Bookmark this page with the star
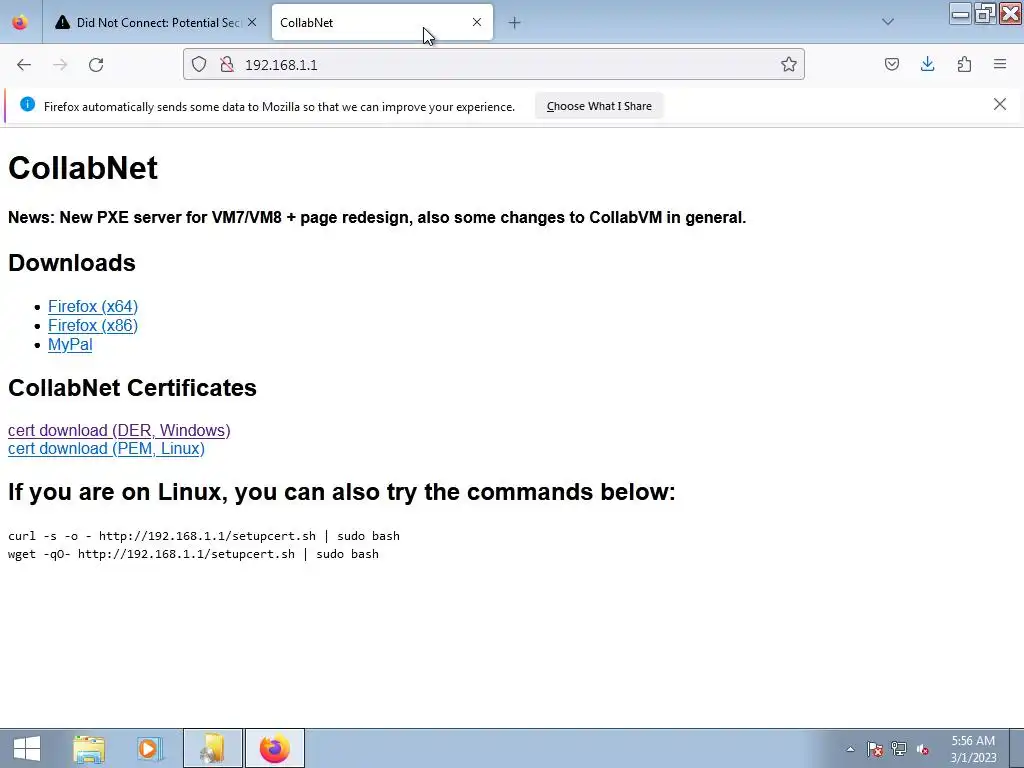This screenshot has height=768, width=1024. click(788, 65)
